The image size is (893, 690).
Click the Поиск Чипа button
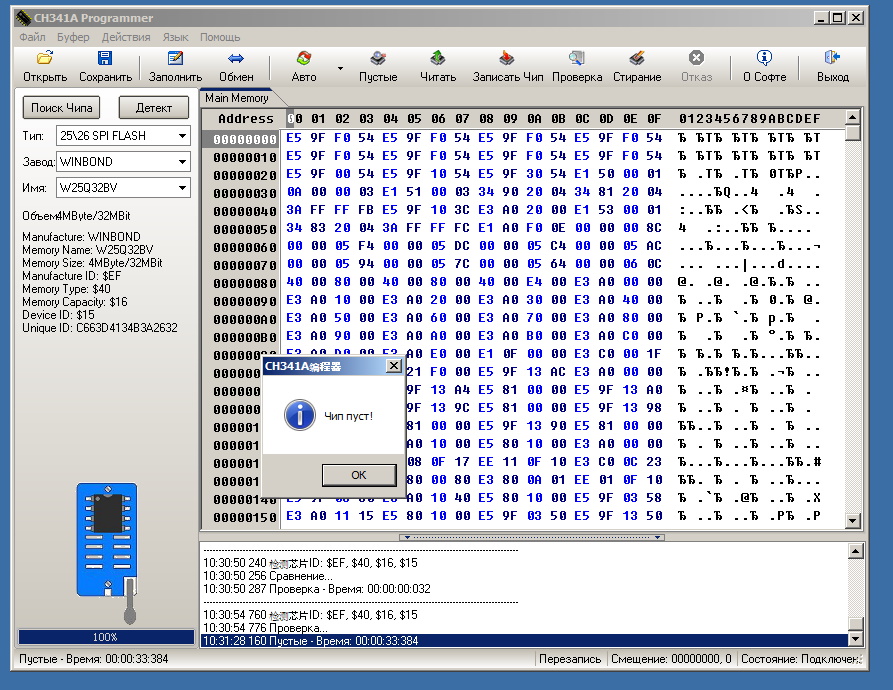click(x=62, y=107)
